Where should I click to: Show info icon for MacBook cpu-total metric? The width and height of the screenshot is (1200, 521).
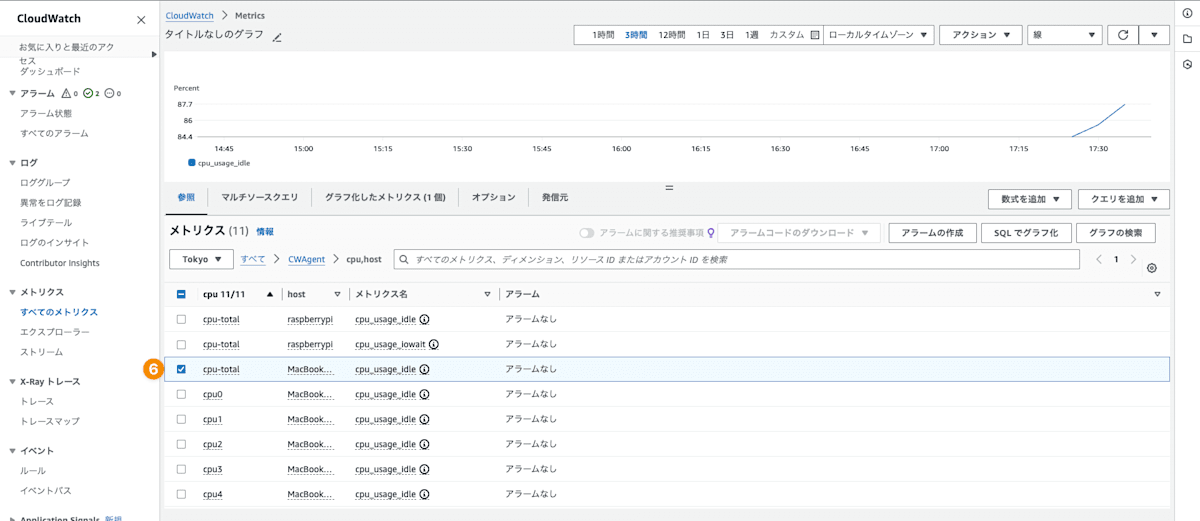424,369
